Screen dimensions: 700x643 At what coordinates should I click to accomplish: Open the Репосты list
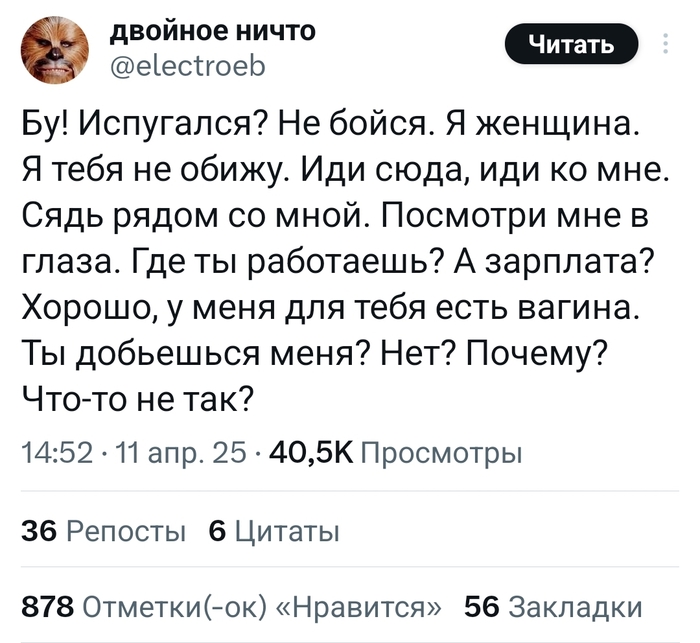[x=126, y=532]
